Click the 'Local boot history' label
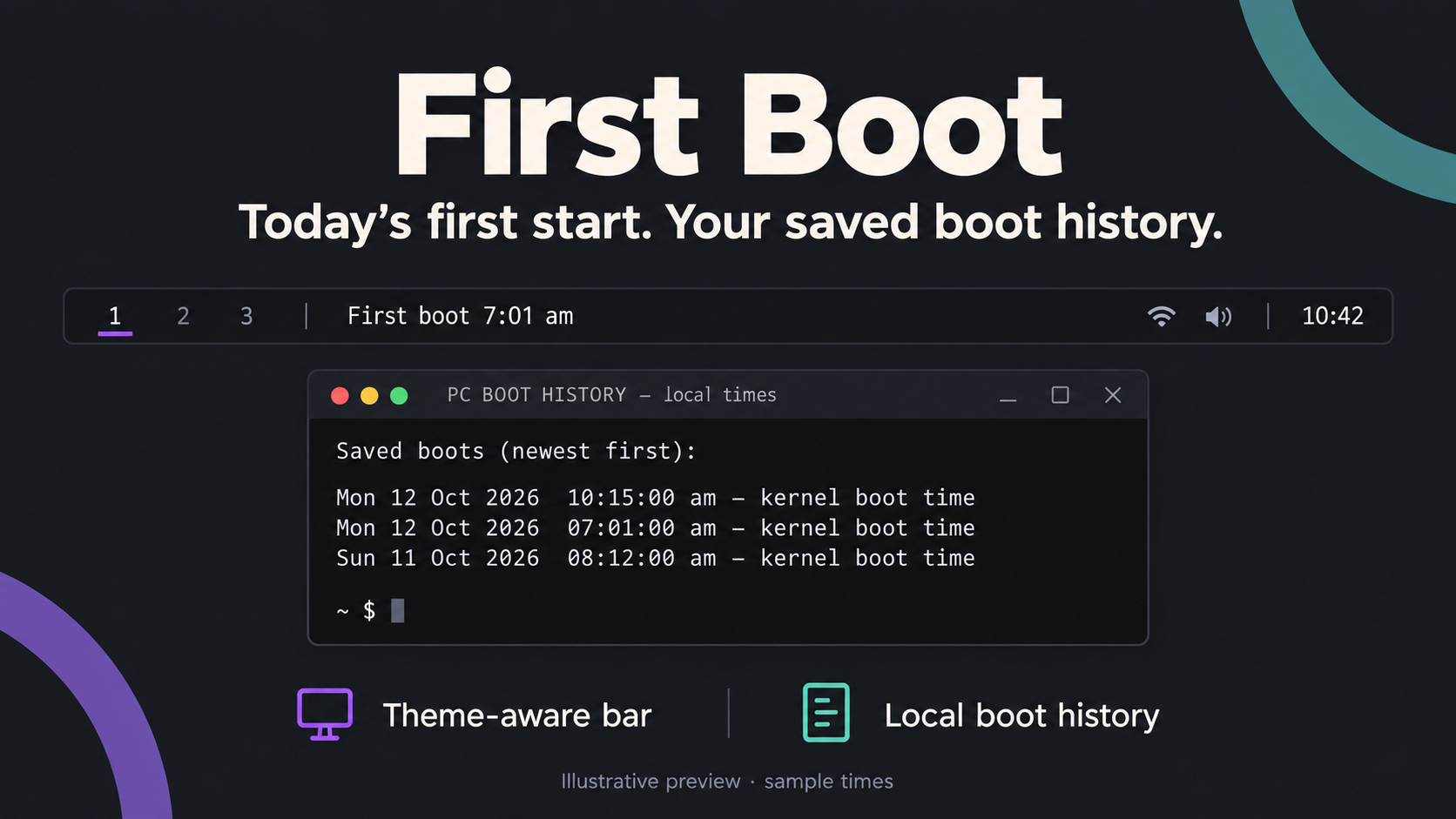Viewport: 1456px width, 819px height. point(1021,716)
